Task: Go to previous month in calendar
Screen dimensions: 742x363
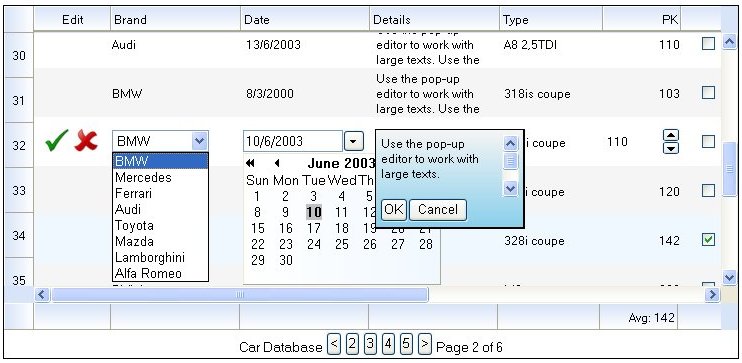Action: 277,163
